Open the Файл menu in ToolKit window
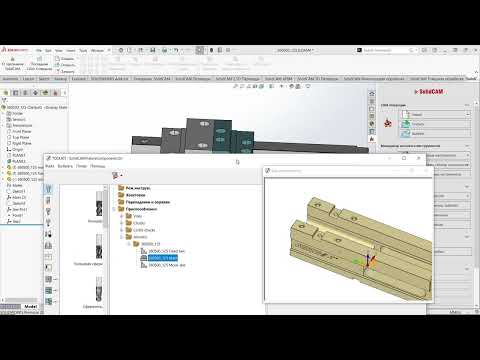480x360 pixels. coord(50,166)
